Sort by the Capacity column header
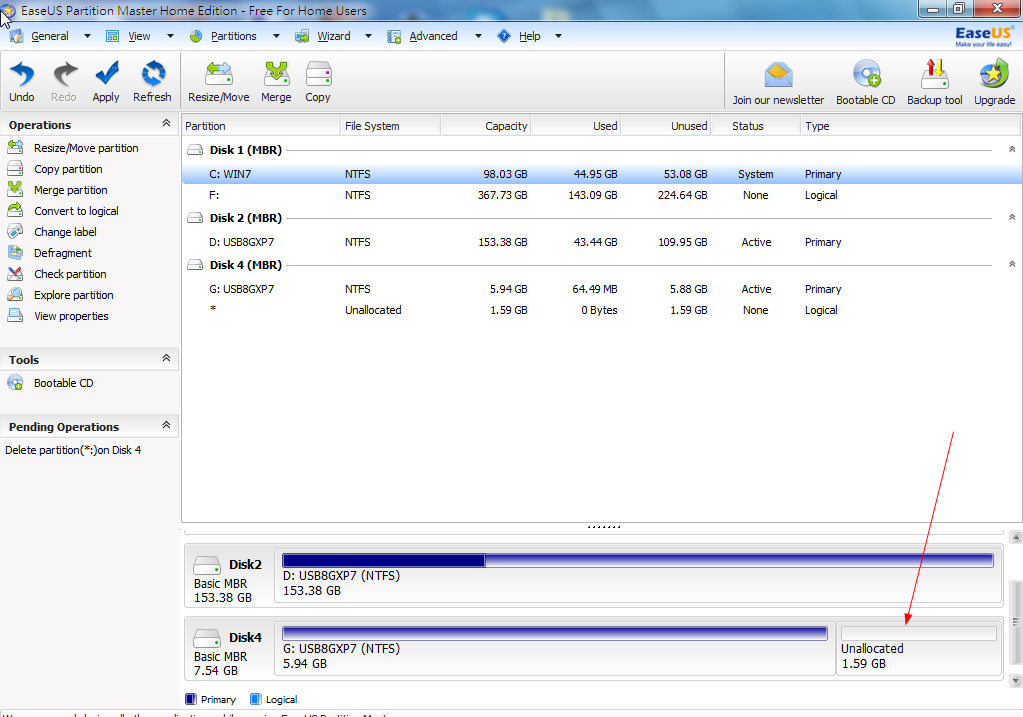Image resolution: width=1023 pixels, height=717 pixels. tap(486, 126)
